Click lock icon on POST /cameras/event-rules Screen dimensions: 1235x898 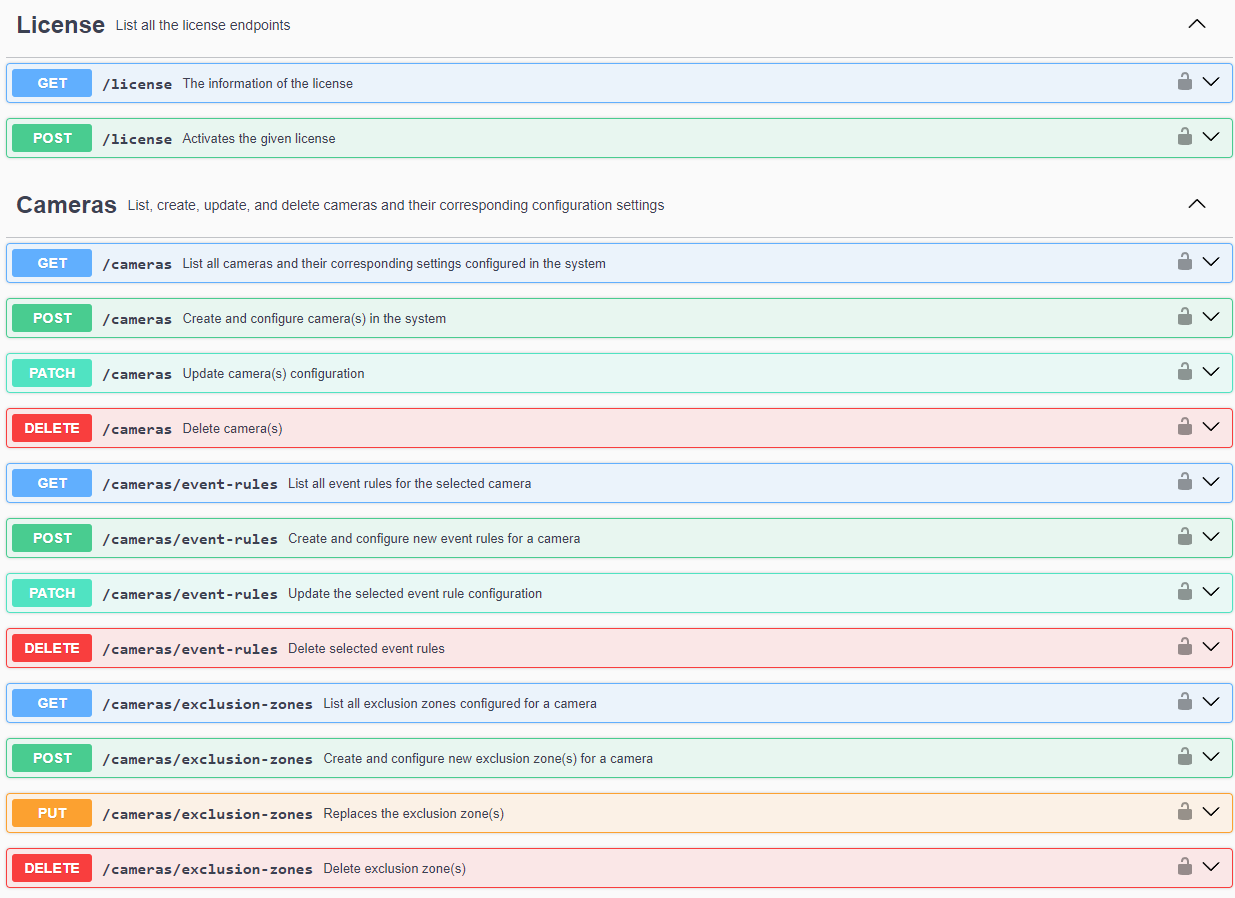(1185, 537)
